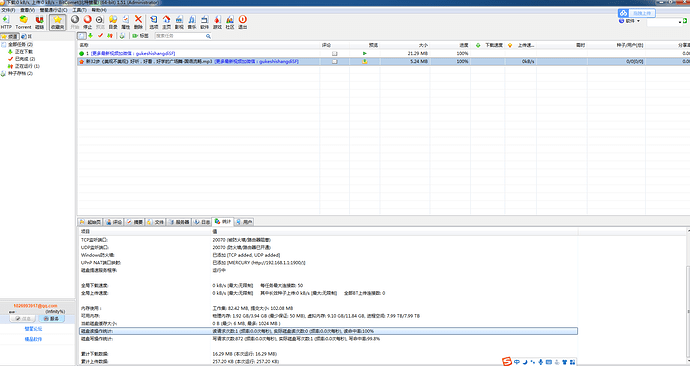This screenshot has width=690, height=366.
Task: Select the Completed (2) tree item
Action: 25,59
